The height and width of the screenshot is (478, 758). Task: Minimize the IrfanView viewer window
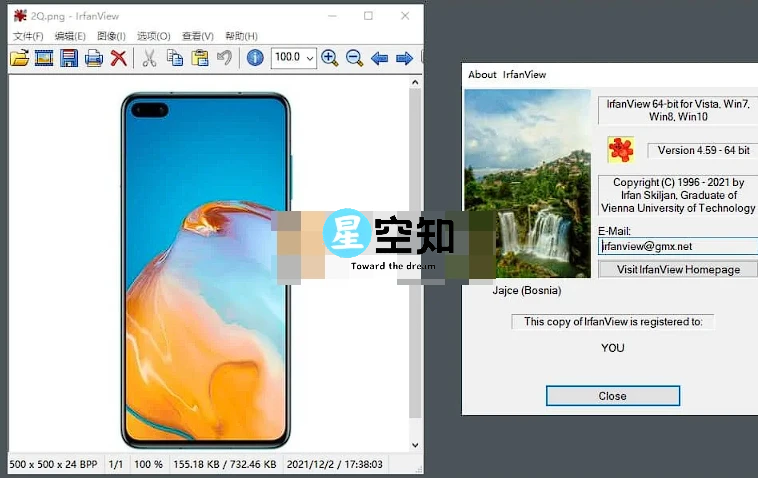coord(332,16)
